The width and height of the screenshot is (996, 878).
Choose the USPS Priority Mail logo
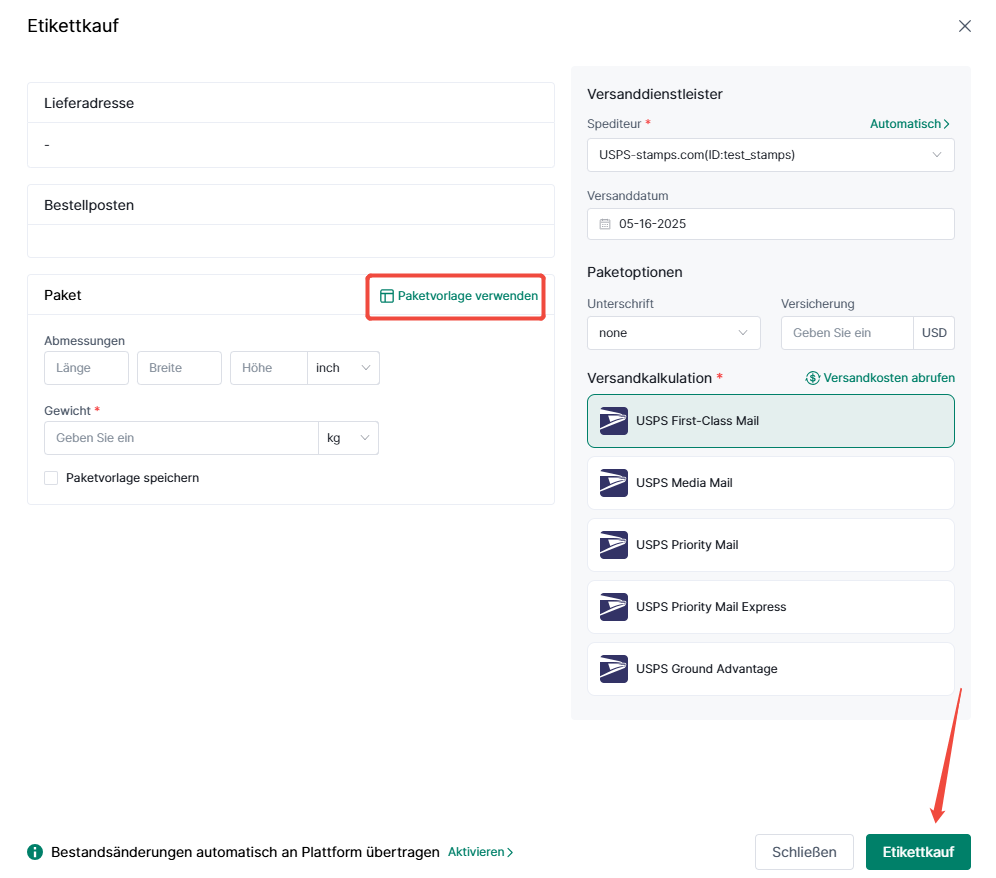click(614, 545)
